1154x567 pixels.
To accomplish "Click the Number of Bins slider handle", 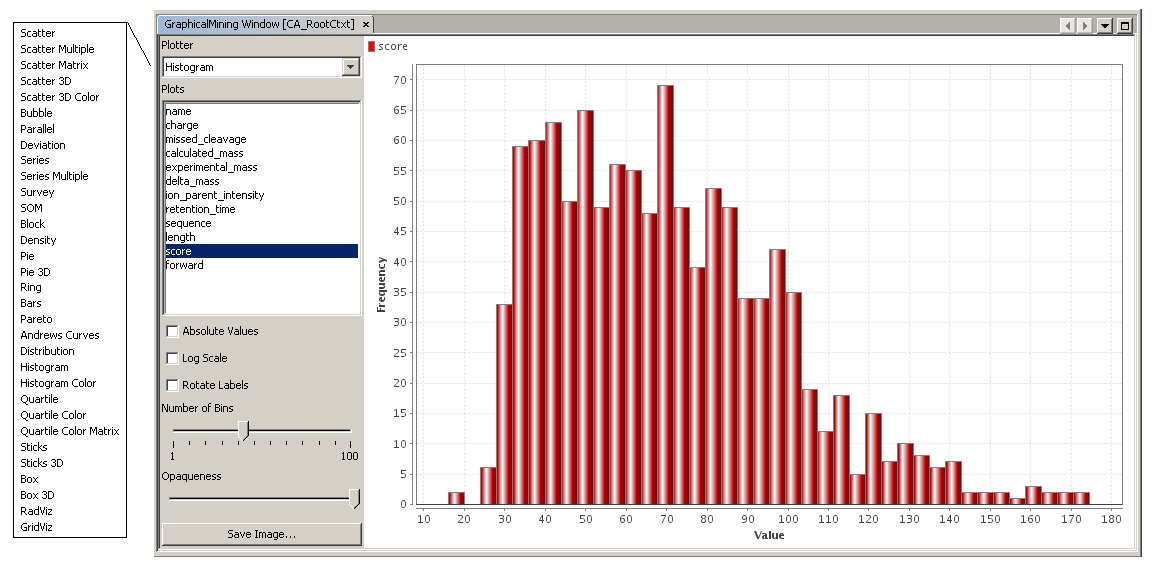I will point(243,430).
